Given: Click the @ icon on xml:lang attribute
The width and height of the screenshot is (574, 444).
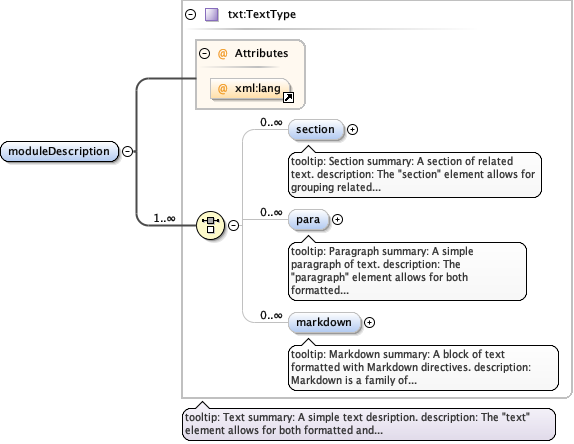Looking at the screenshot, I should 222,89.
